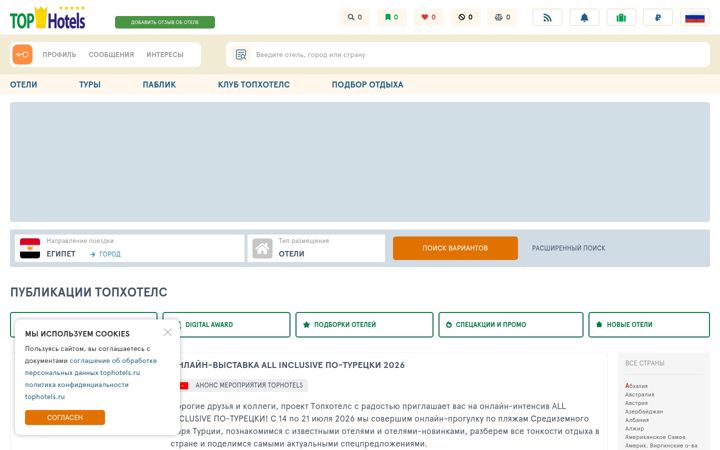Viewport: 720px width, 450px height.
Task: Select Австралия in countries list
Action: [639, 394]
